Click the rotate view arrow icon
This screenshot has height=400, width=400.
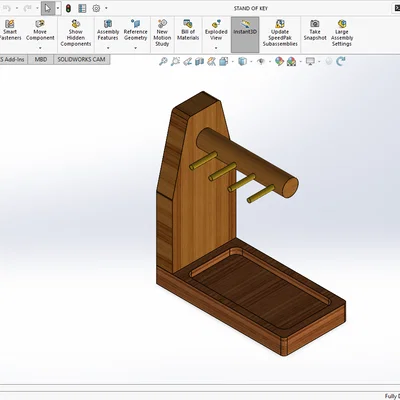point(341,61)
